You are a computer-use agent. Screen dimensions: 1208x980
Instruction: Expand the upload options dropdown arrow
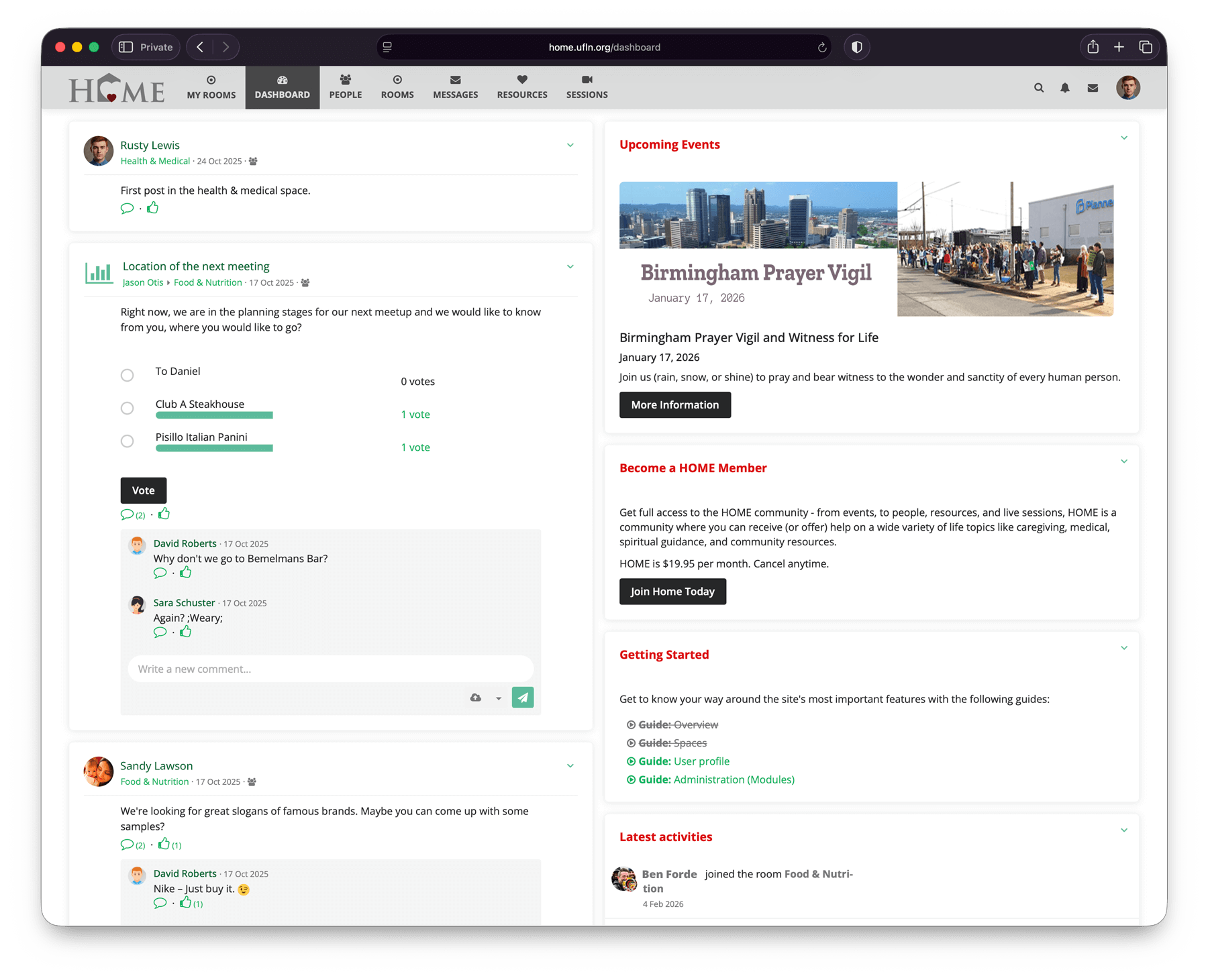(499, 698)
